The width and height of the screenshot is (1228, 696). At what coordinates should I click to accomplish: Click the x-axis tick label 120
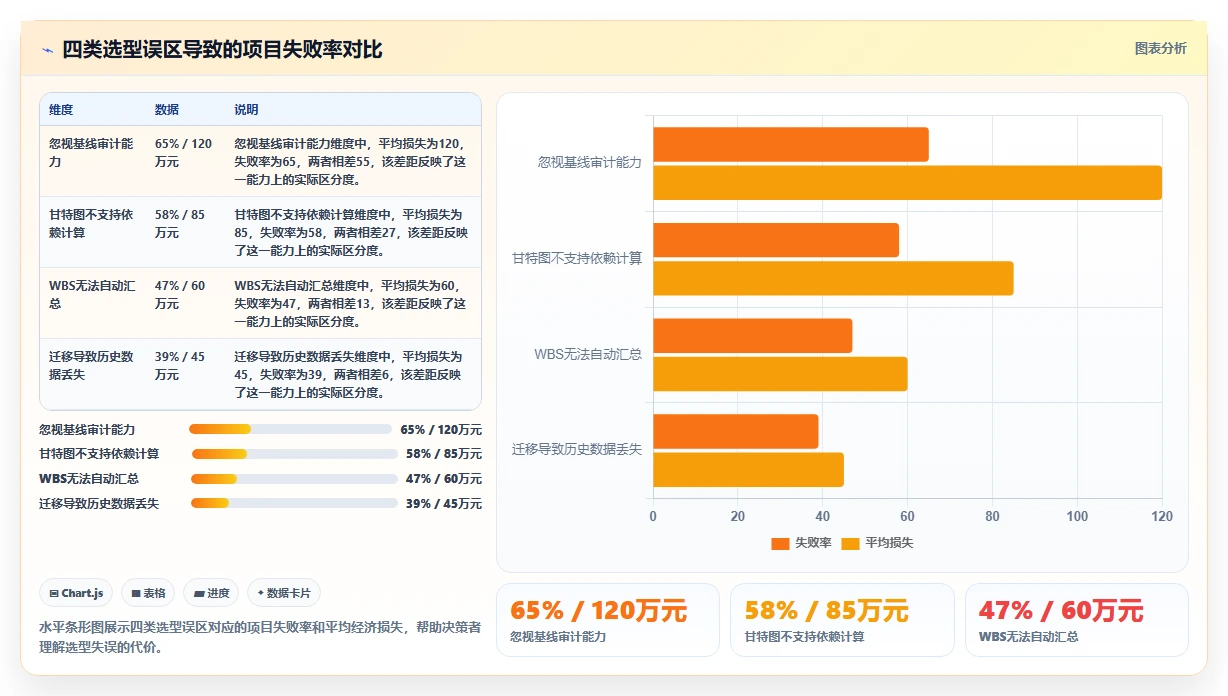[x=1162, y=517]
